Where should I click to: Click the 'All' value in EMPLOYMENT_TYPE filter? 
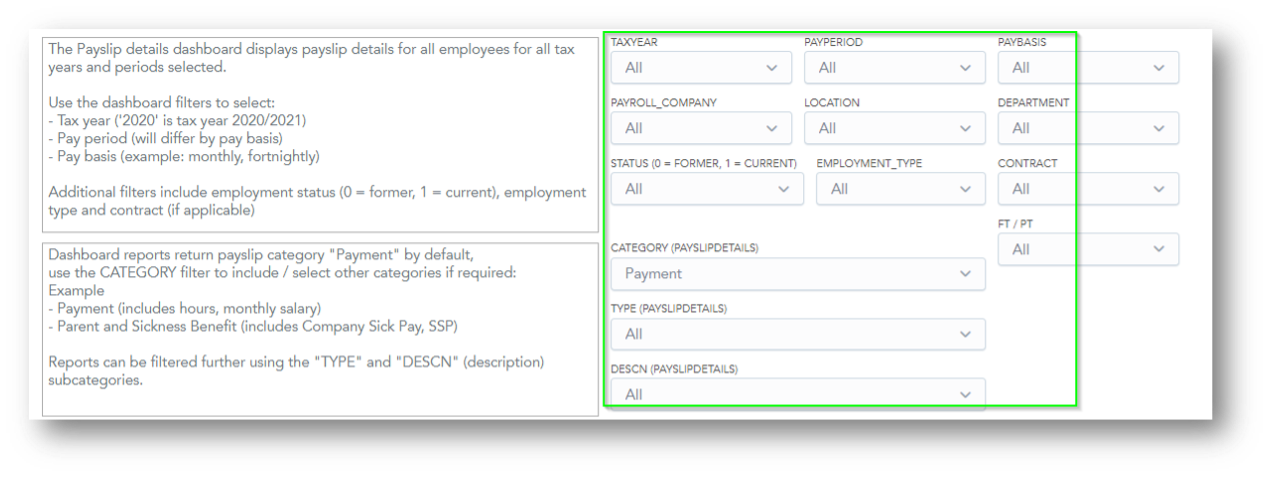[840, 189]
